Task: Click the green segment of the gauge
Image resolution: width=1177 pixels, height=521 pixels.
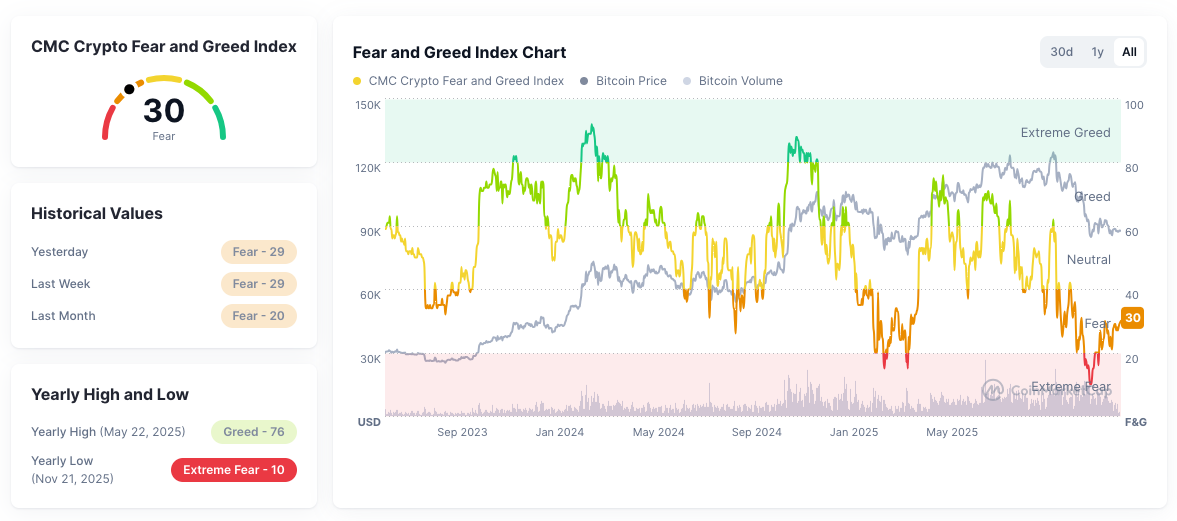Action: pos(220,122)
